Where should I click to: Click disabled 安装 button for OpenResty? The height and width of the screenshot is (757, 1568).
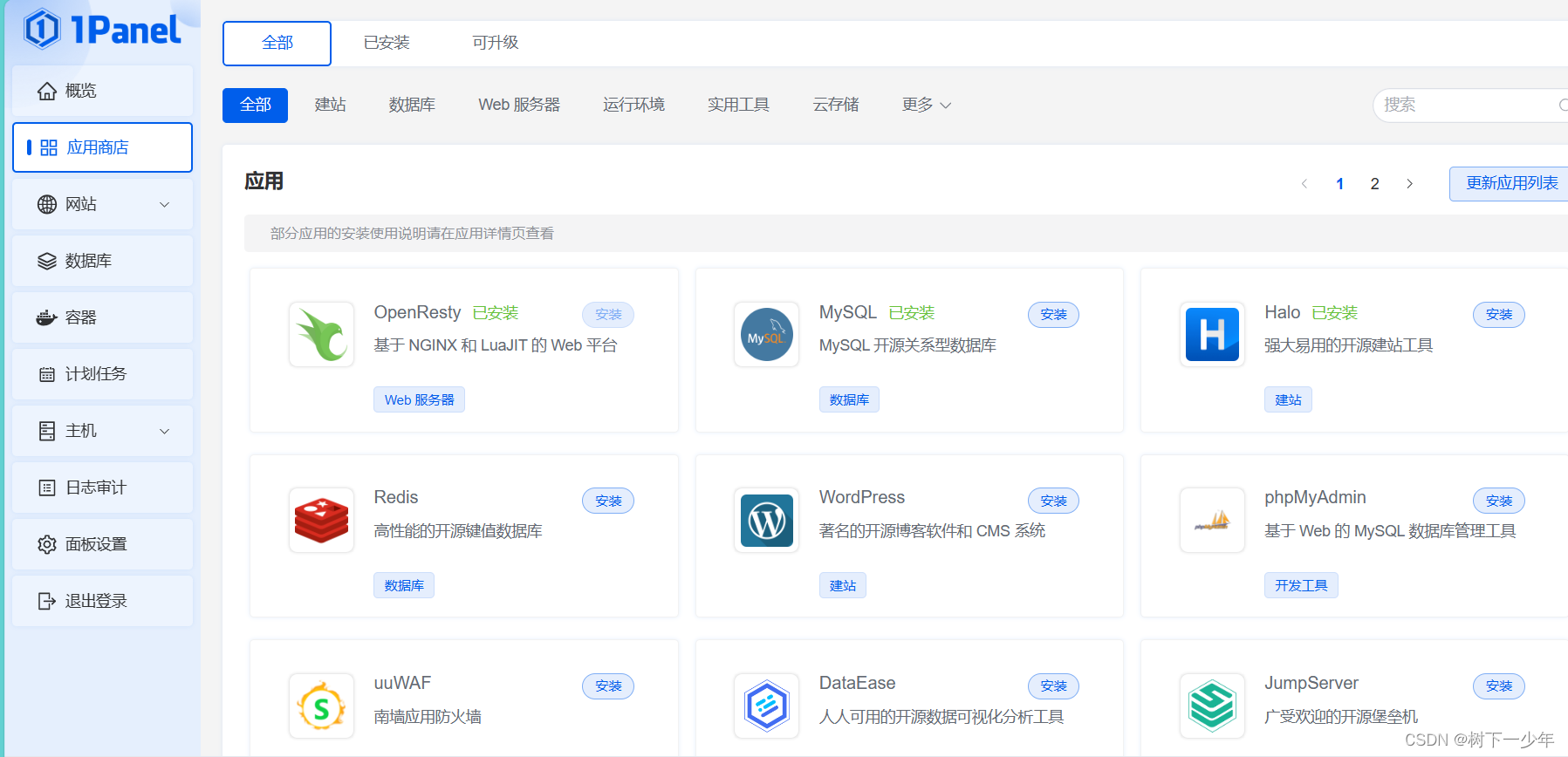click(608, 315)
